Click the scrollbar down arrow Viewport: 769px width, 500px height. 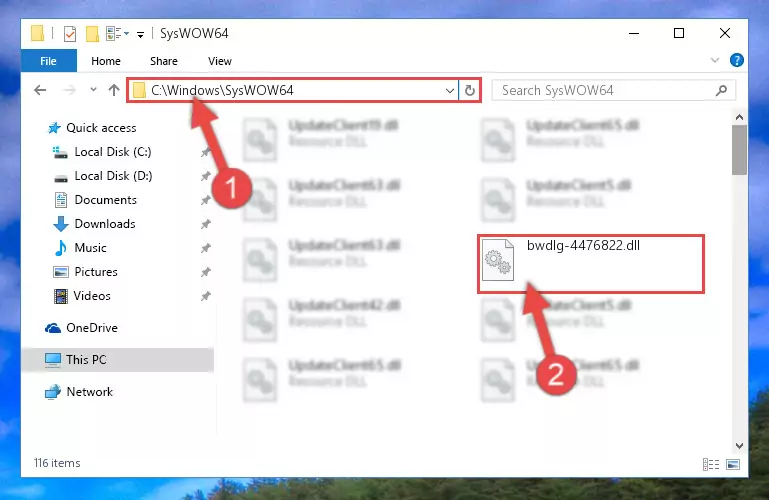pos(739,446)
